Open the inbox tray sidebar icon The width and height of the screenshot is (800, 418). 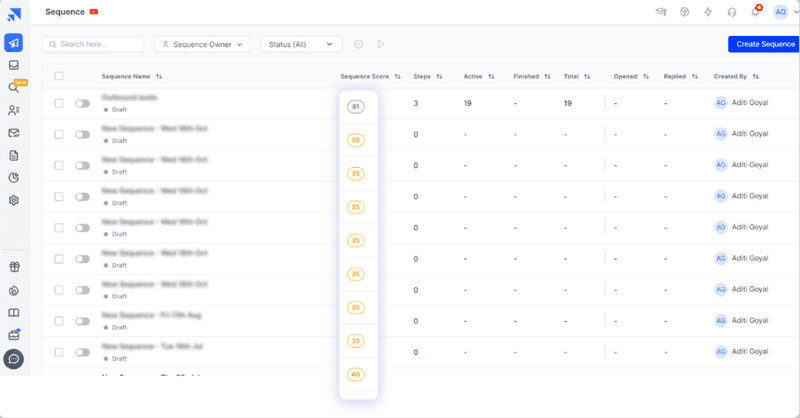click(14, 65)
